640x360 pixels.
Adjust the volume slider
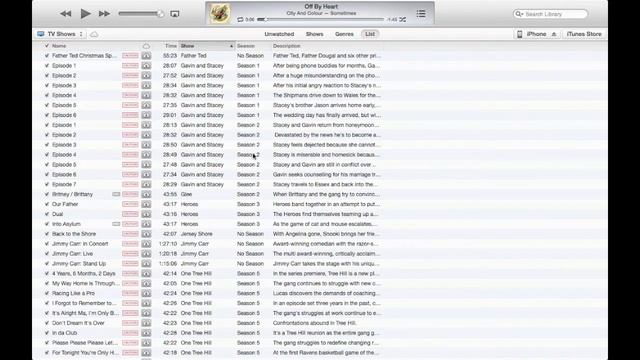[x=141, y=14]
